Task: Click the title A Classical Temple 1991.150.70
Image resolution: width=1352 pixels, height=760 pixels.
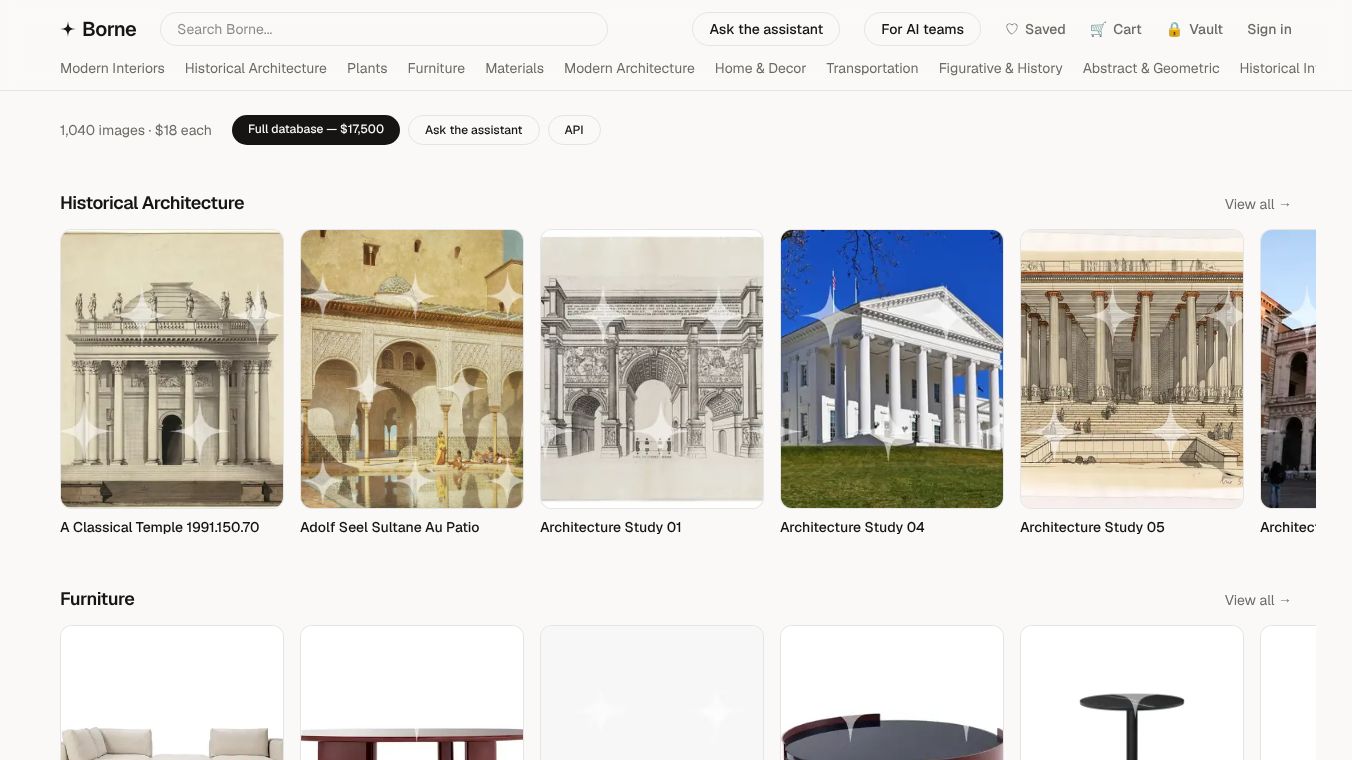Action: (x=160, y=527)
